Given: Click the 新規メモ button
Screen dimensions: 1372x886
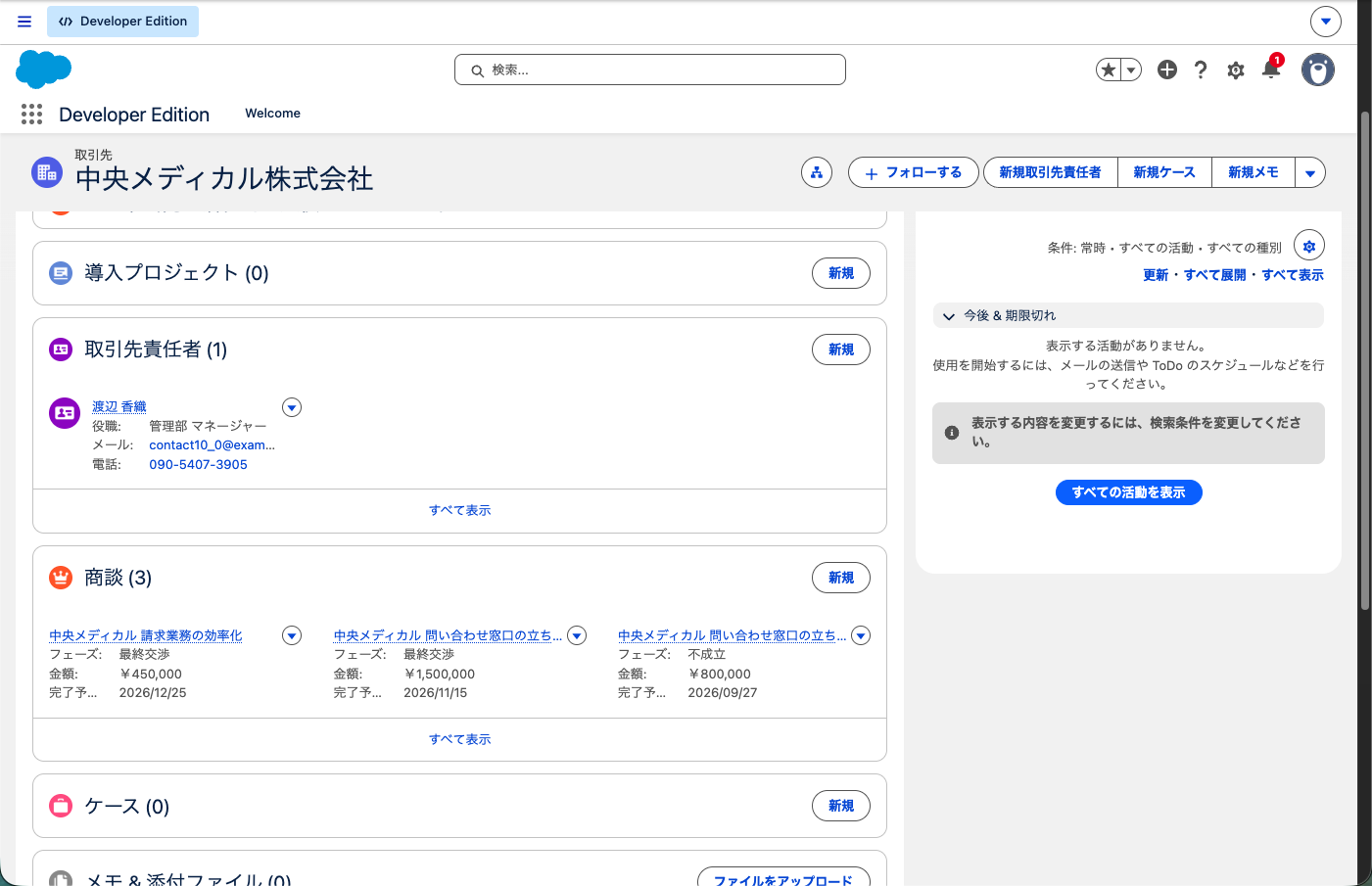Looking at the screenshot, I should pos(1254,172).
